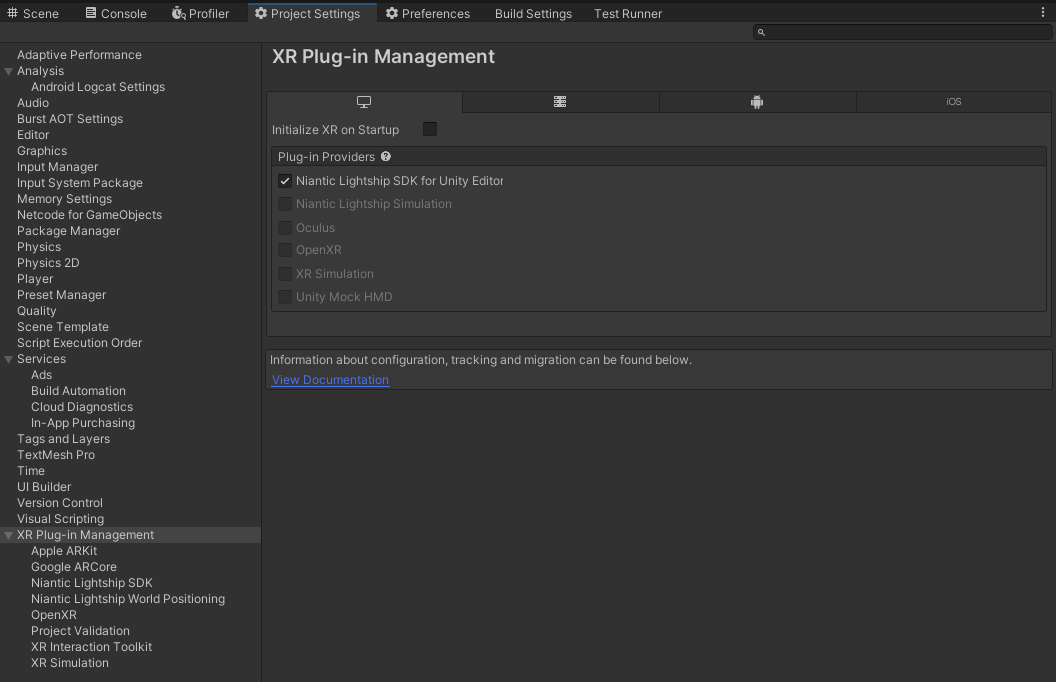Open OpenXR settings in sidebar

pos(54,615)
